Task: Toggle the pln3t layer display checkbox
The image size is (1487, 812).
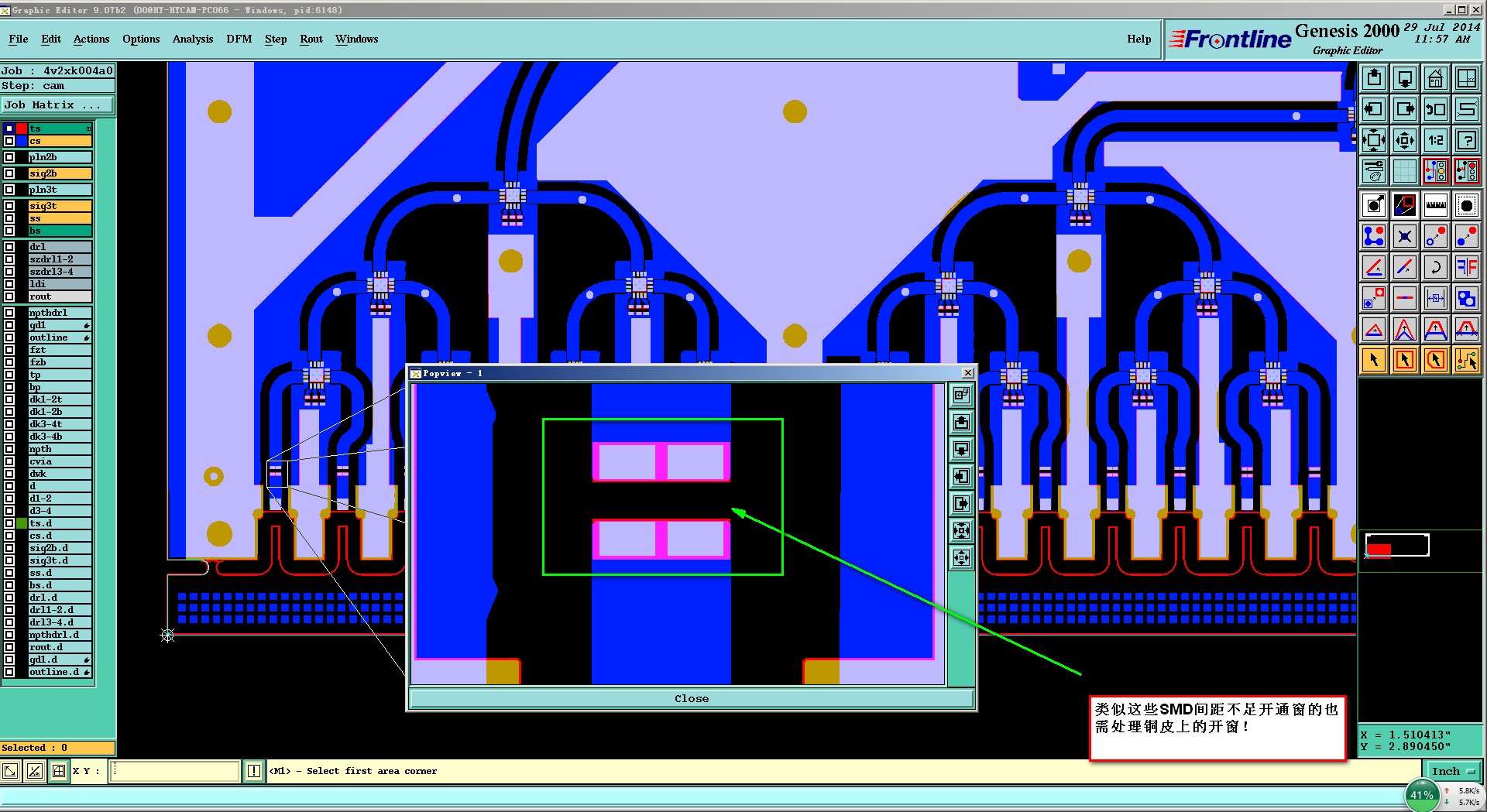Action: coord(9,190)
